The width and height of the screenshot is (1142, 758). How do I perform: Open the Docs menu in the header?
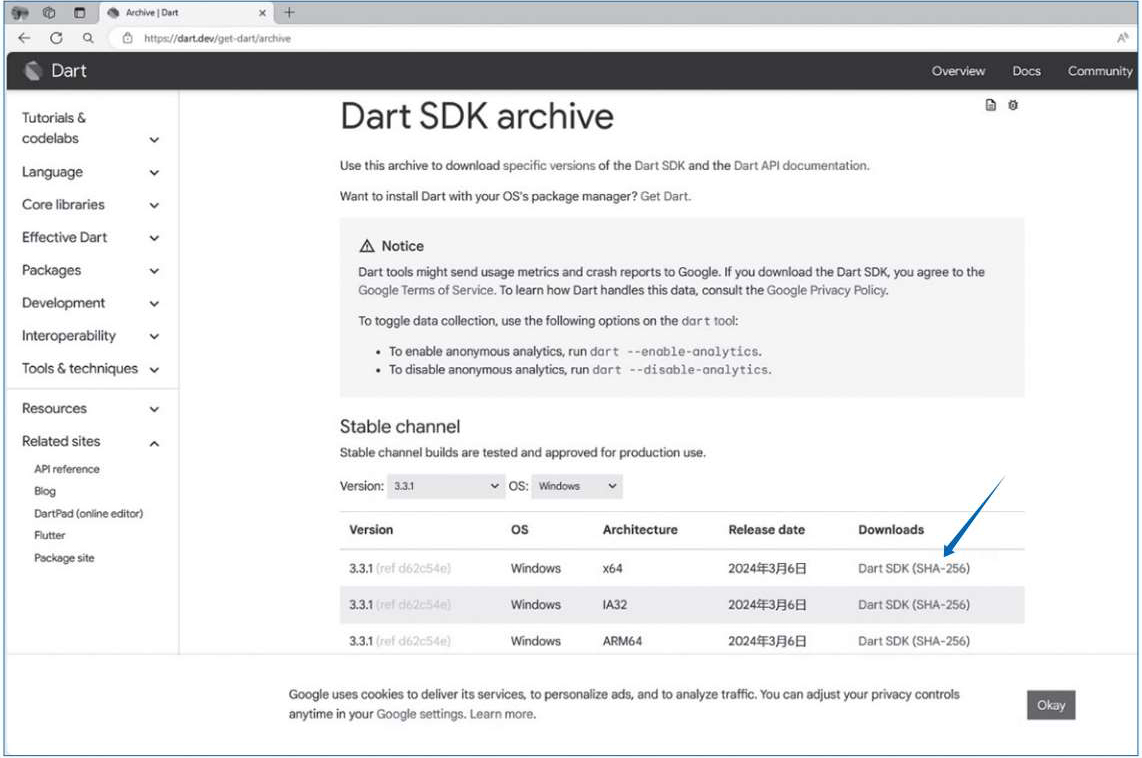[x=1026, y=71]
